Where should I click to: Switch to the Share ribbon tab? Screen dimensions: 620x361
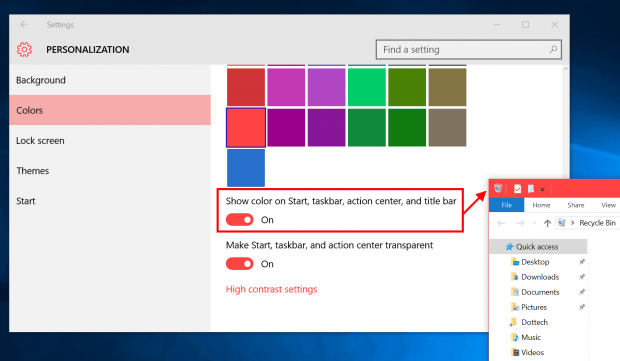(x=576, y=205)
